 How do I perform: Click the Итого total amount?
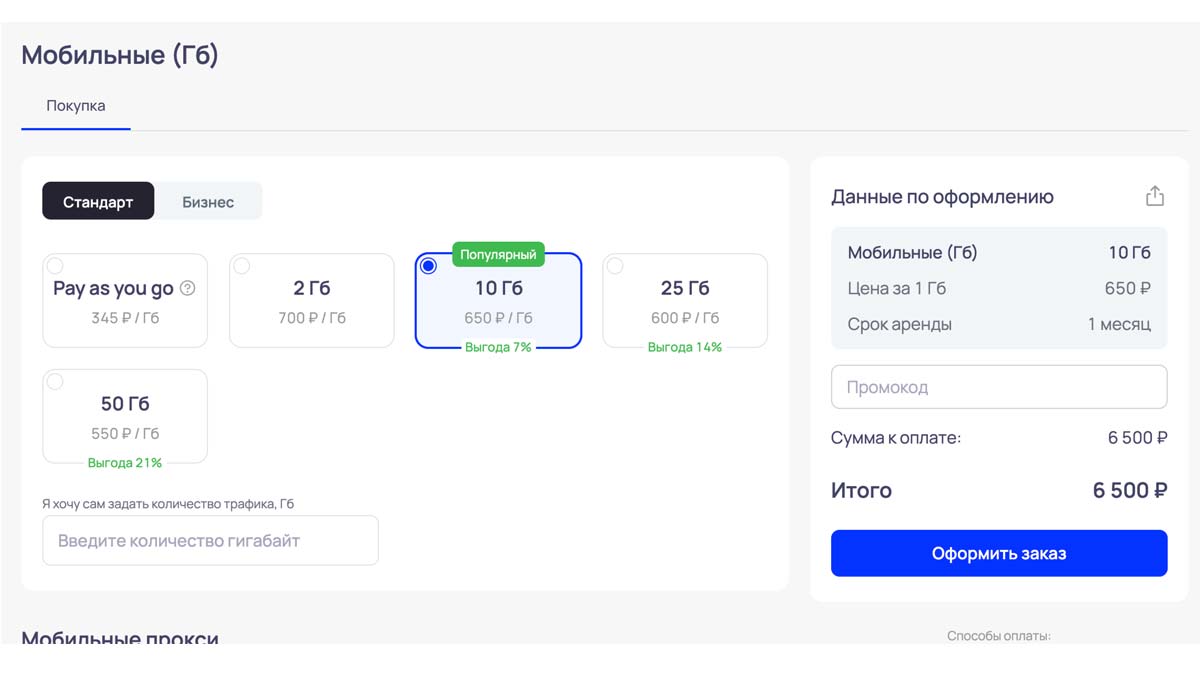click(x=1129, y=491)
